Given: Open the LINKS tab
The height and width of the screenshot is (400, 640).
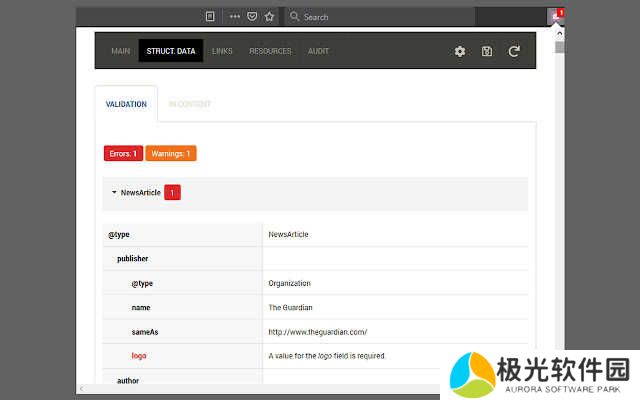Looking at the screenshot, I should pyautogui.click(x=222, y=51).
